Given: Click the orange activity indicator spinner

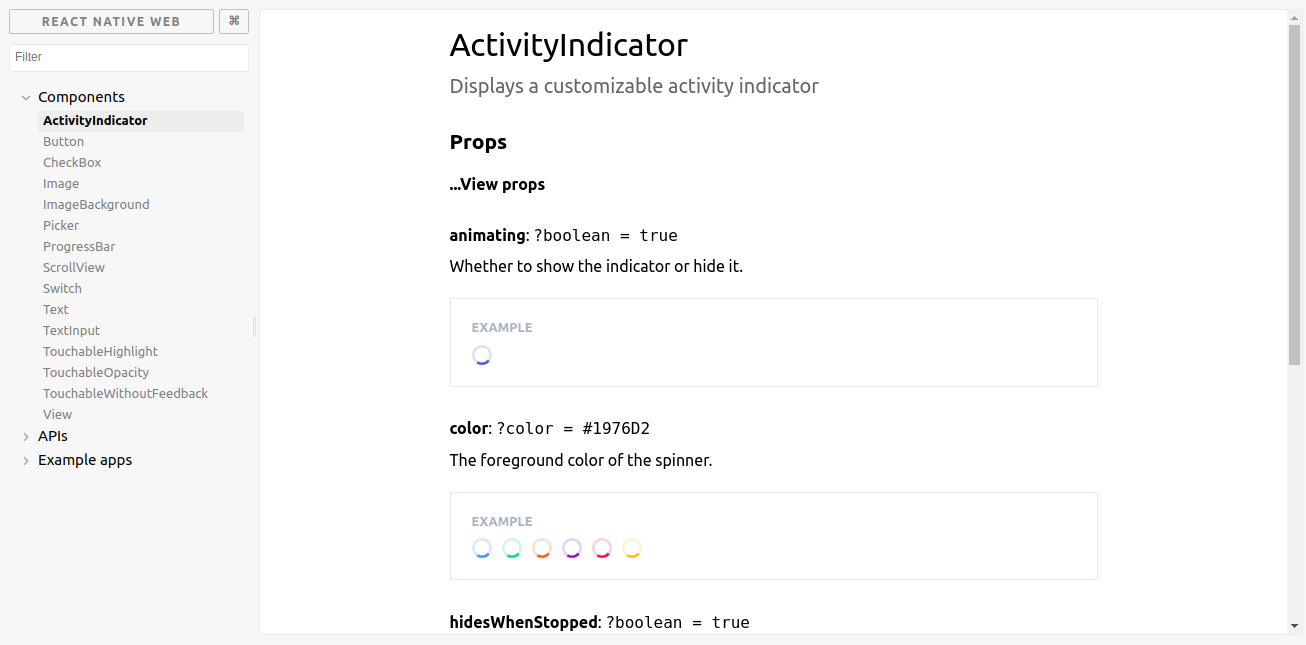Looking at the screenshot, I should click(x=542, y=548).
